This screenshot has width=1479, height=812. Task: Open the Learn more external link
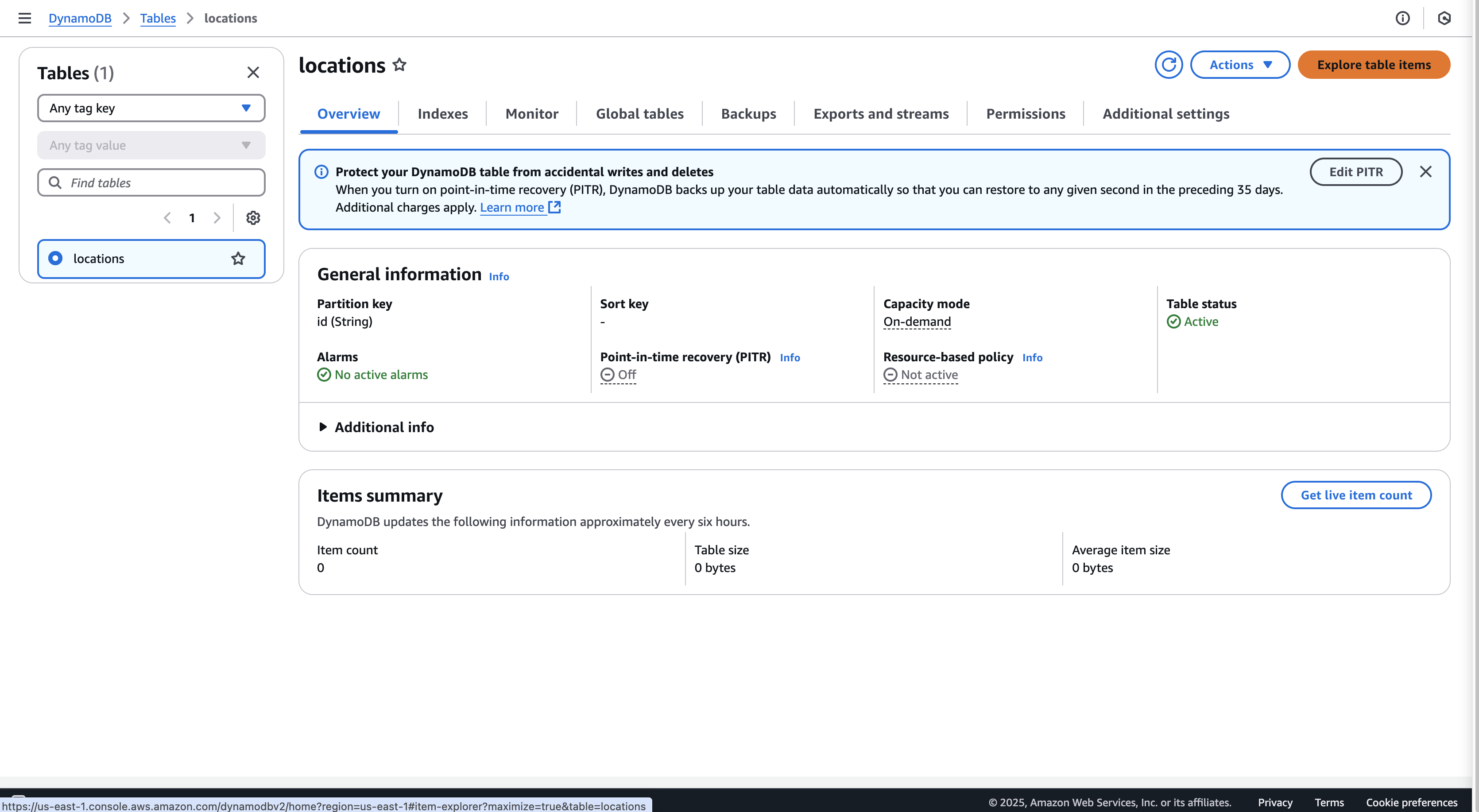pyautogui.click(x=520, y=207)
